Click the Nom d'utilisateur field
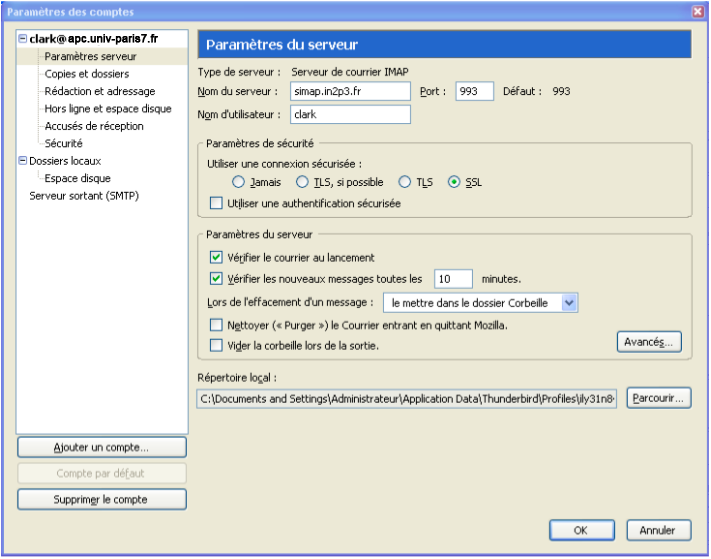 point(350,114)
